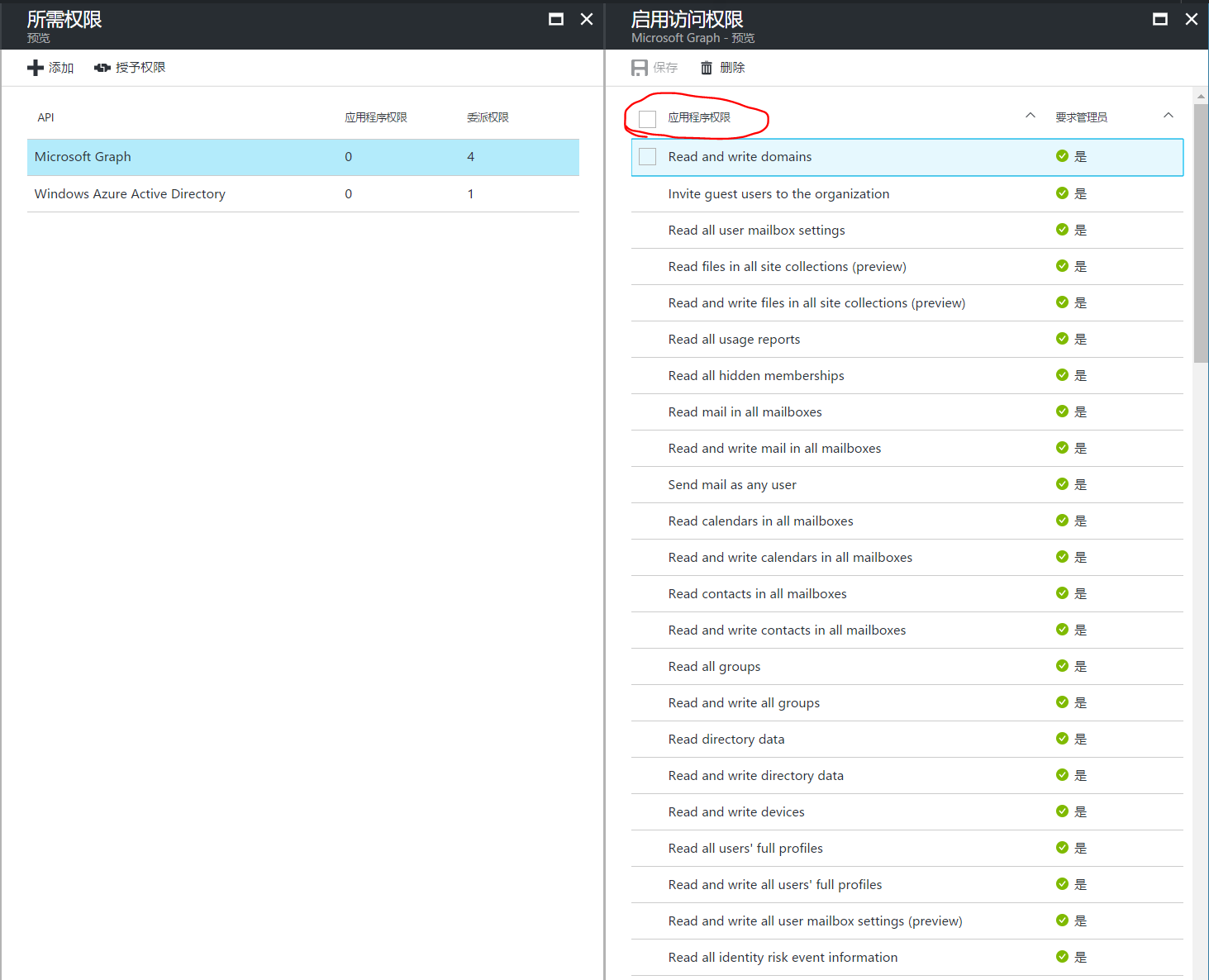Select Read and write all user mailbox settings (preview)
1209x980 pixels.
click(907, 921)
